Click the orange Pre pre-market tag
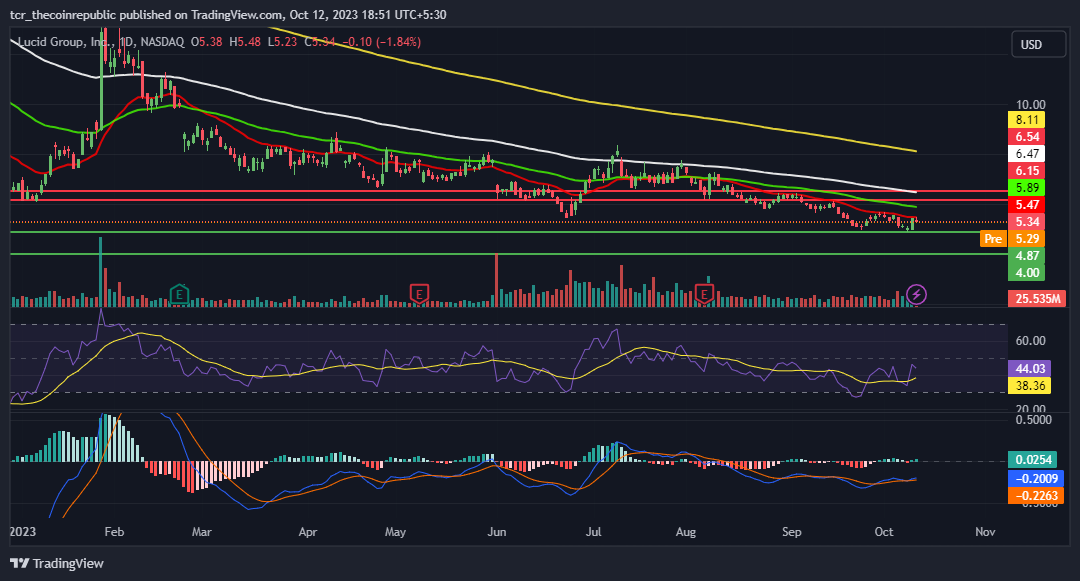1080x581 pixels. 993,239
